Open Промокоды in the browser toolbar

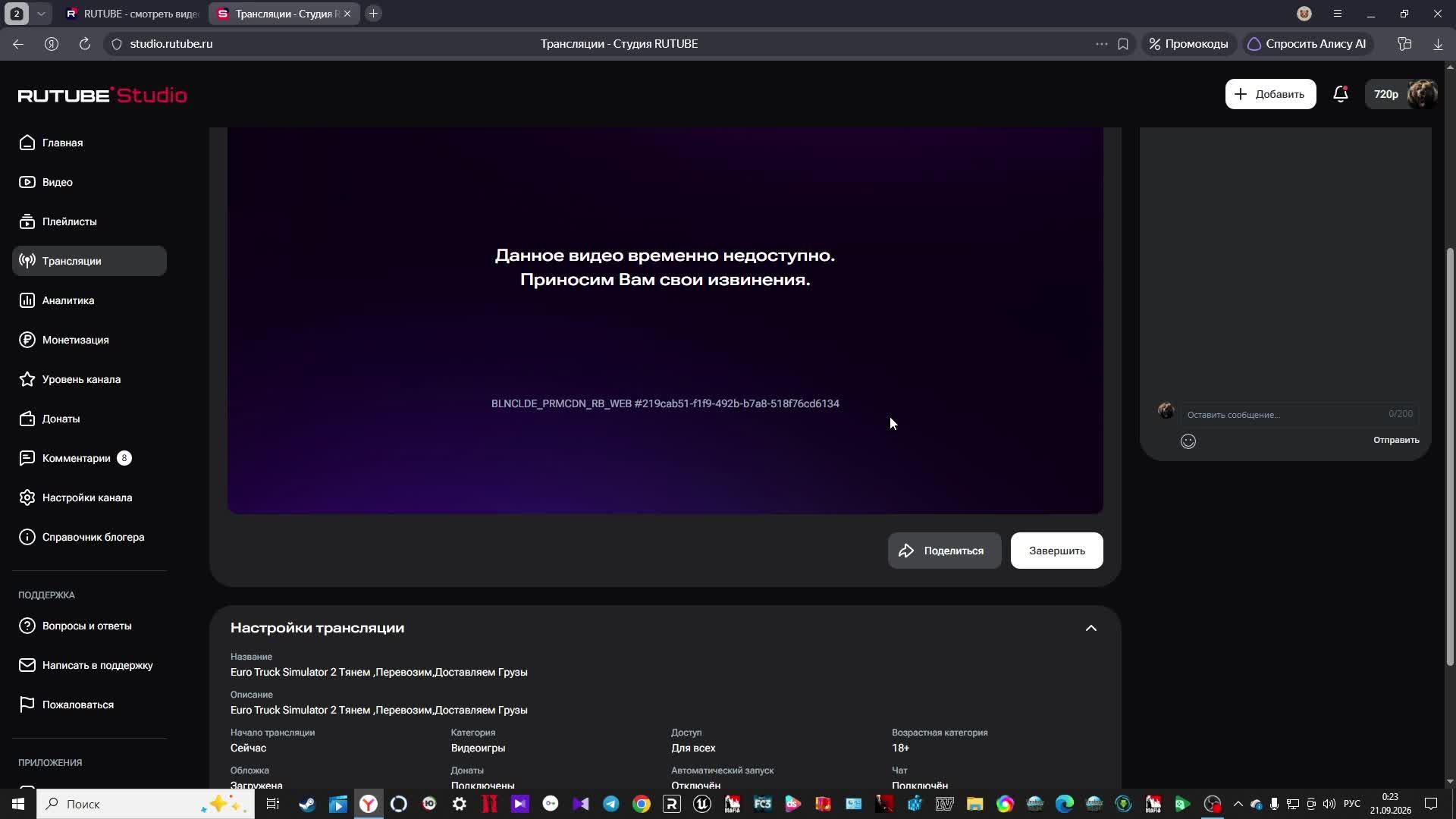point(1188,44)
